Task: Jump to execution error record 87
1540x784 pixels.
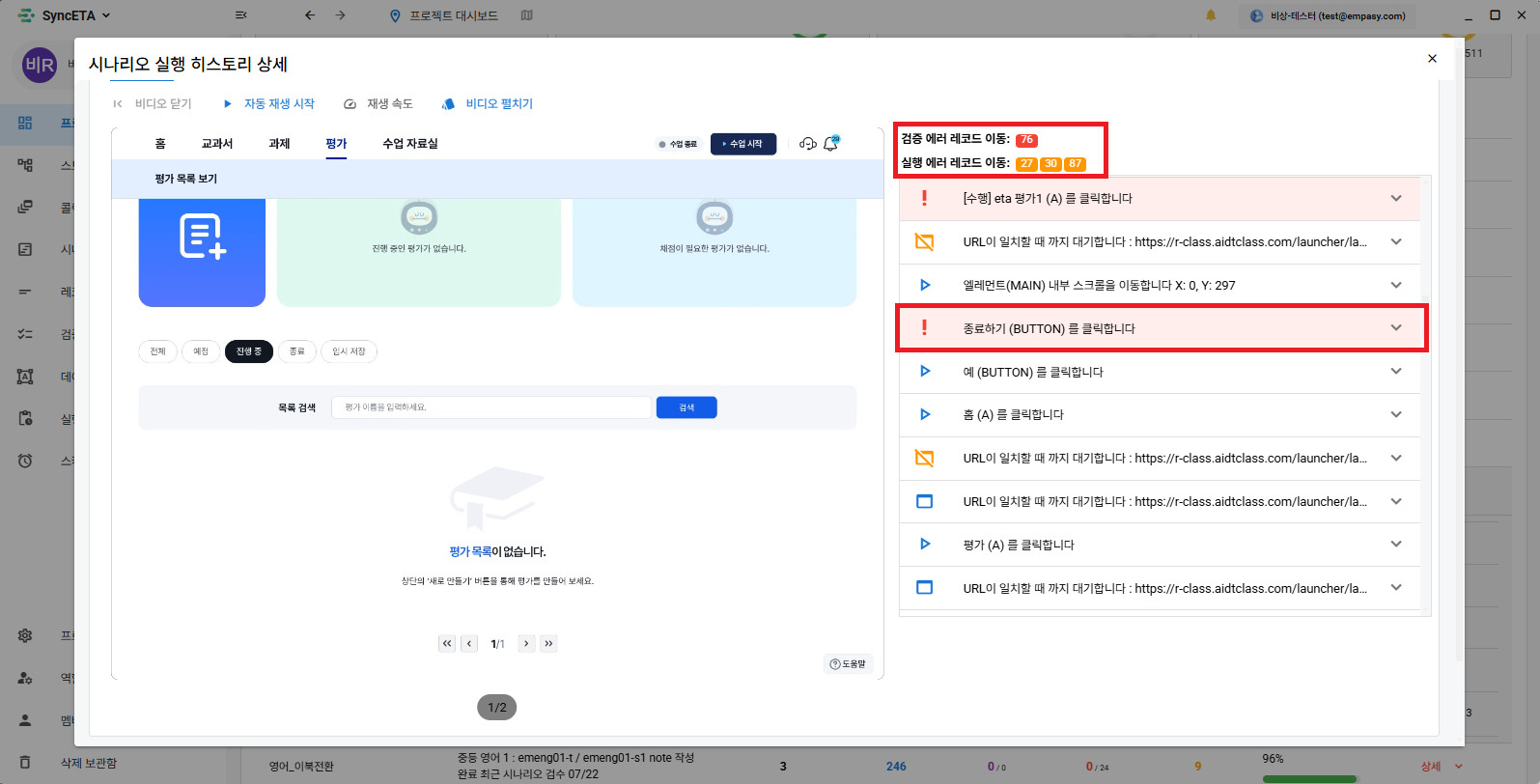Action: click(x=1075, y=164)
